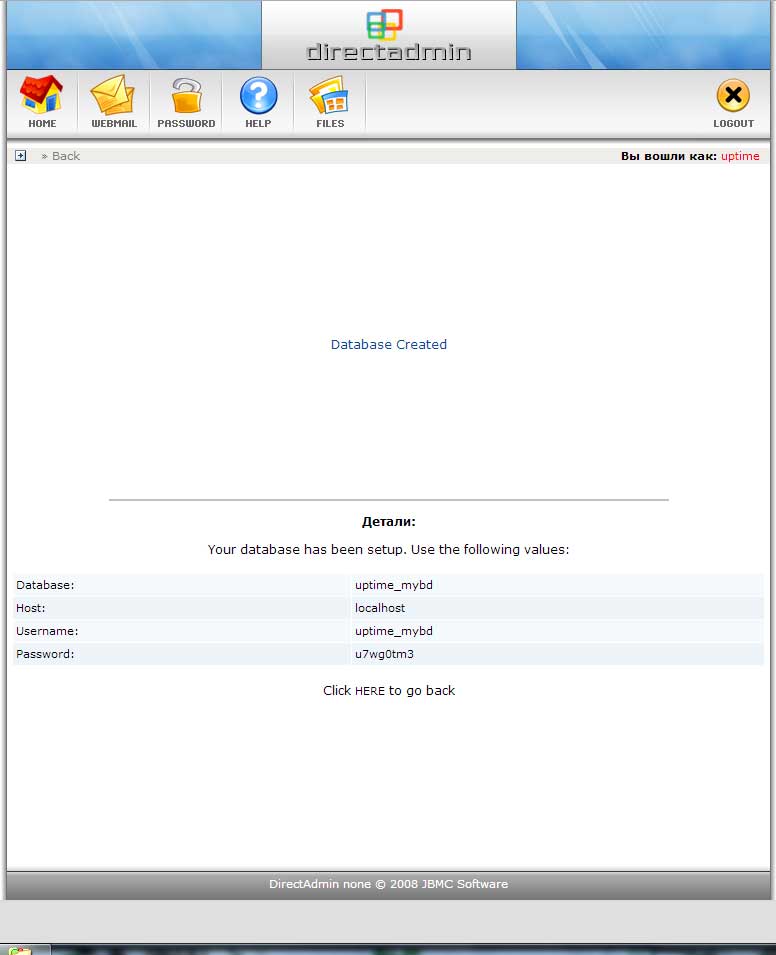Click the Username: label
Viewport: 776px width, 955px height.
(x=47, y=631)
